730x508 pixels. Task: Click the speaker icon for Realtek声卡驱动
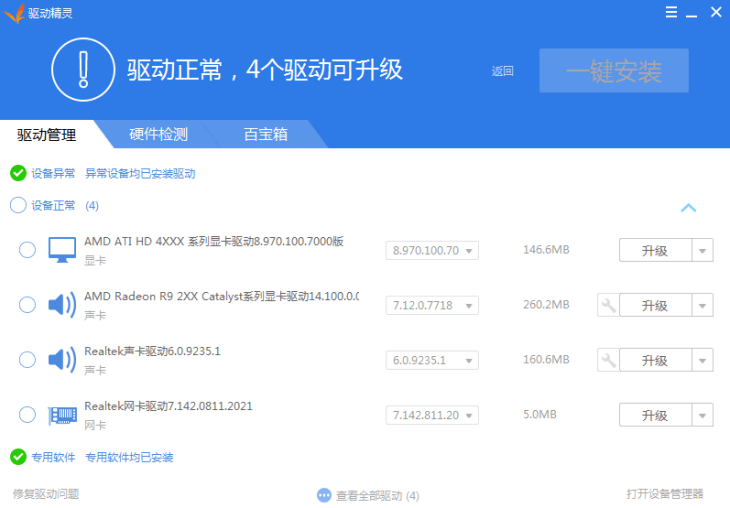pyautogui.click(x=62, y=360)
